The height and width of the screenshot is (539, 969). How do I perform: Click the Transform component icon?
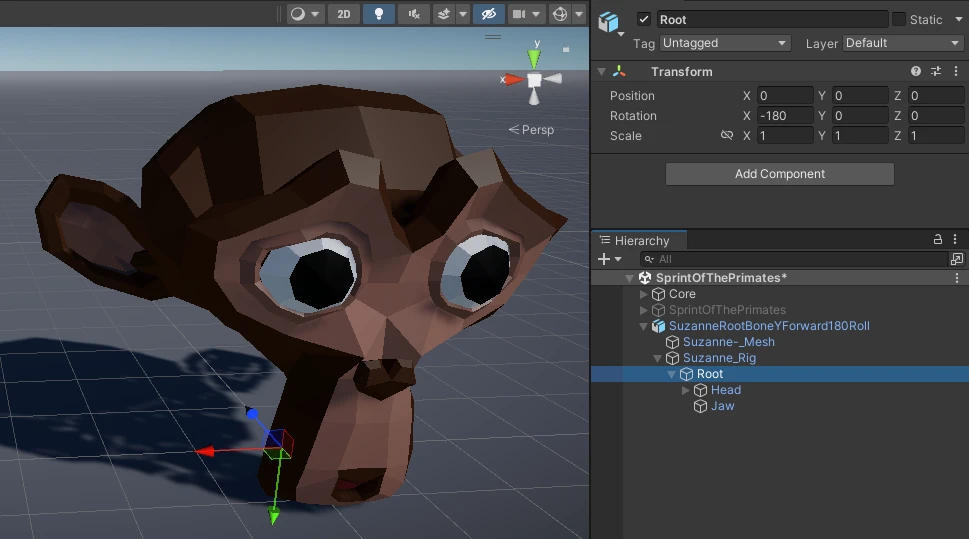(x=619, y=71)
